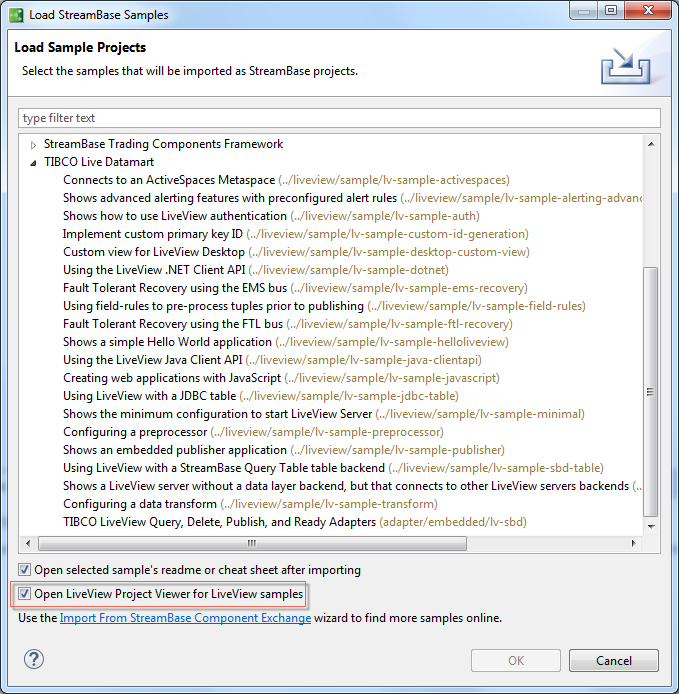This screenshot has height=694, width=679.
Task: Select Configuring a data transform sample
Action: point(250,504)
